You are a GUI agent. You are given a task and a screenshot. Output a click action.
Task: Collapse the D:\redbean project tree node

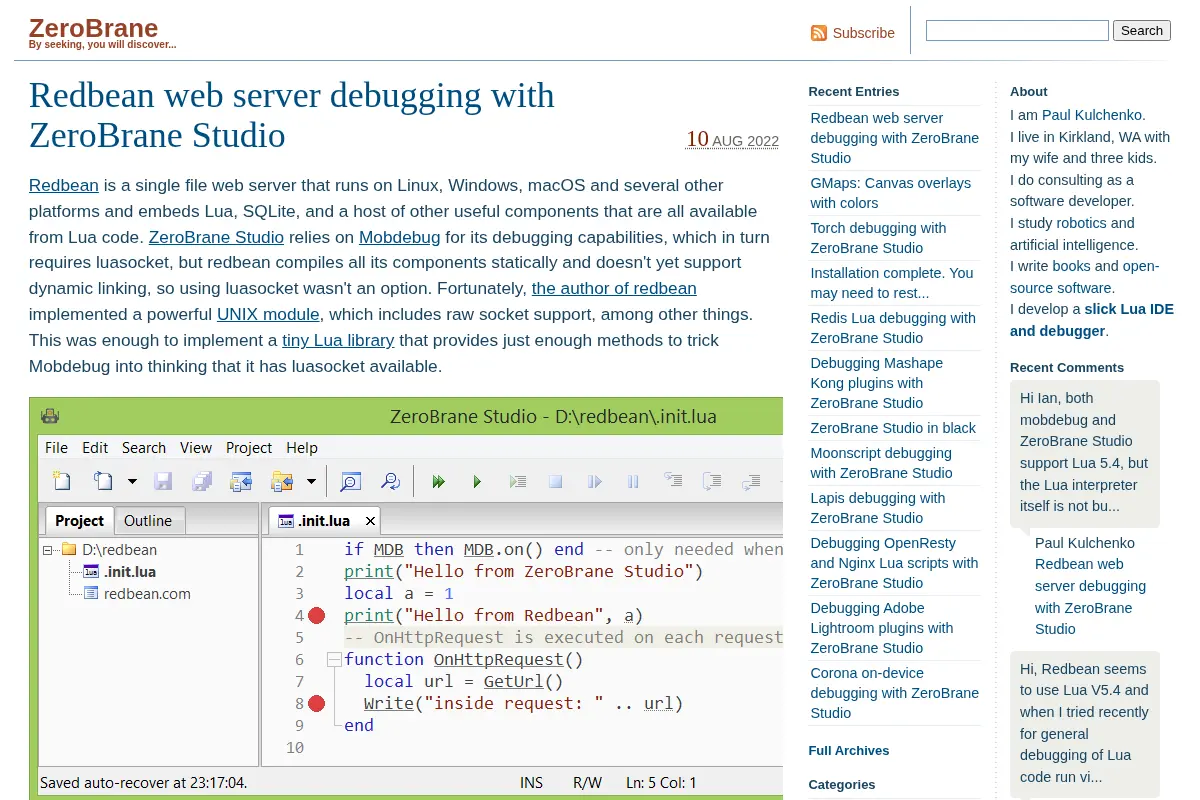47,549
